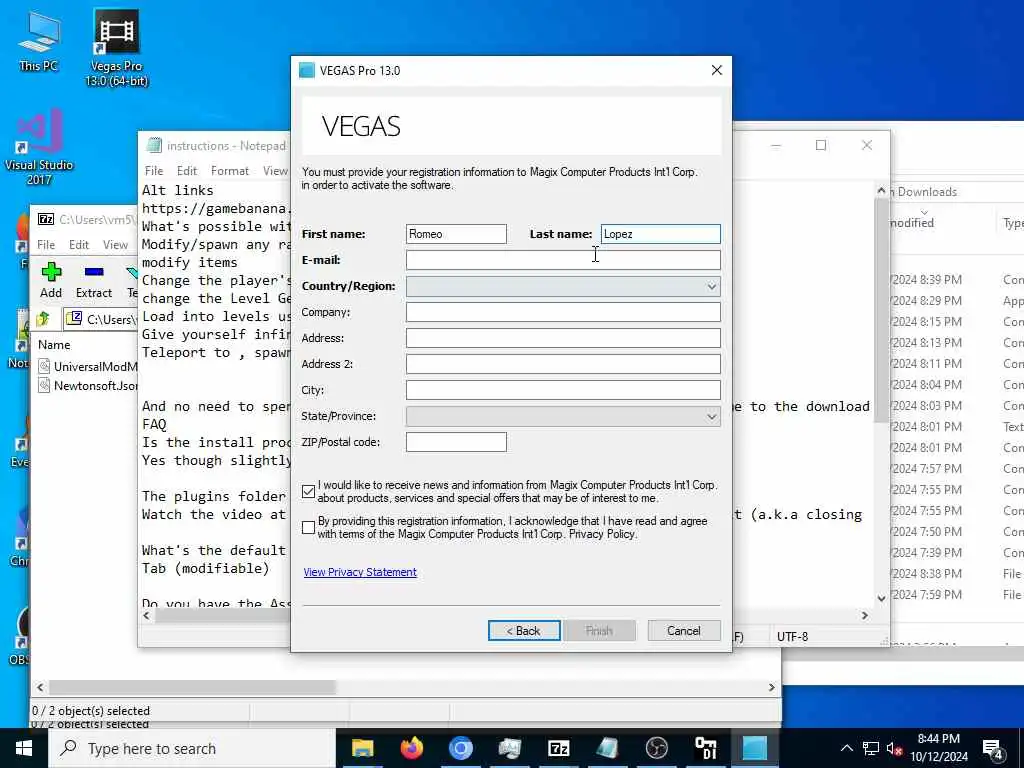This screenshot has height=768, width=1024.
Task: Open 7-Zip Edit menu
Action: (79, 244)
